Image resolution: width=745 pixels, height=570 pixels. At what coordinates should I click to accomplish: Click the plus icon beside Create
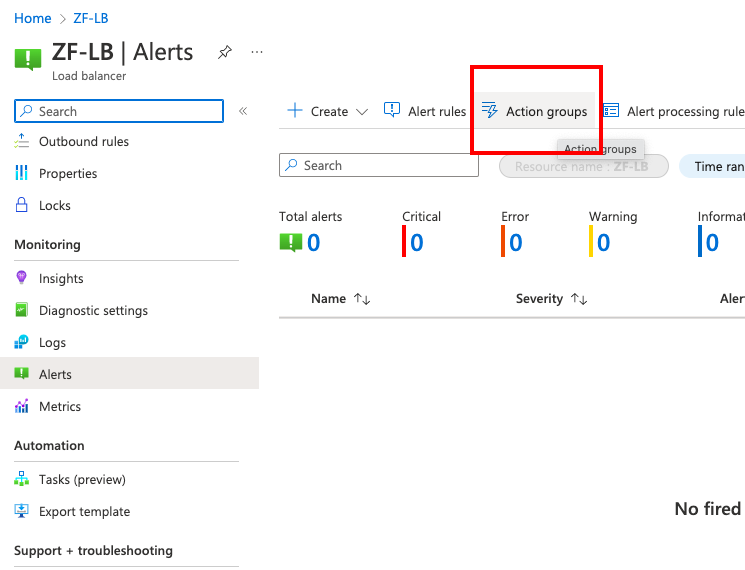[x=295, y=110]
